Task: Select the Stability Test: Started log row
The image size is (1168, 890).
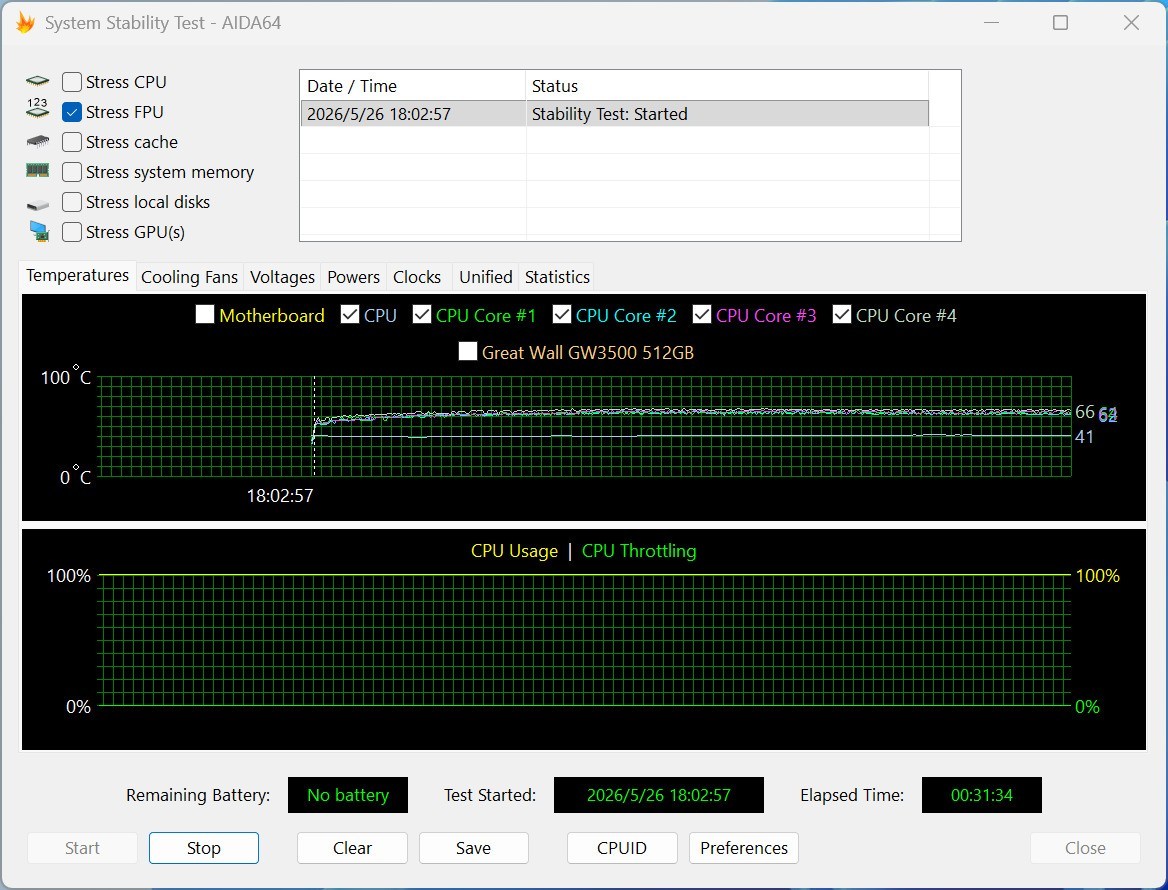Action: point(615,114)
